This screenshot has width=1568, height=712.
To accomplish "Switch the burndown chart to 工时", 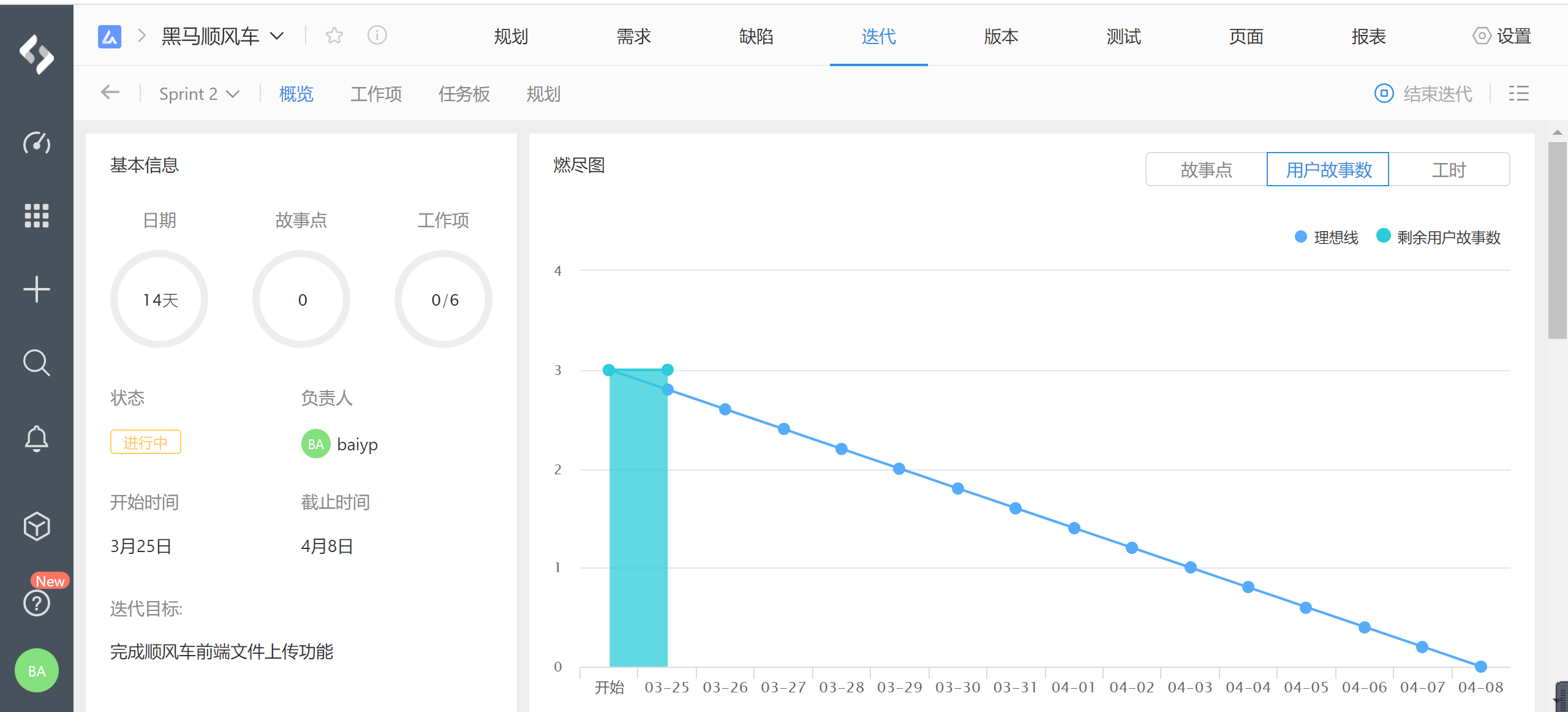I will [x=1449, y=170].
